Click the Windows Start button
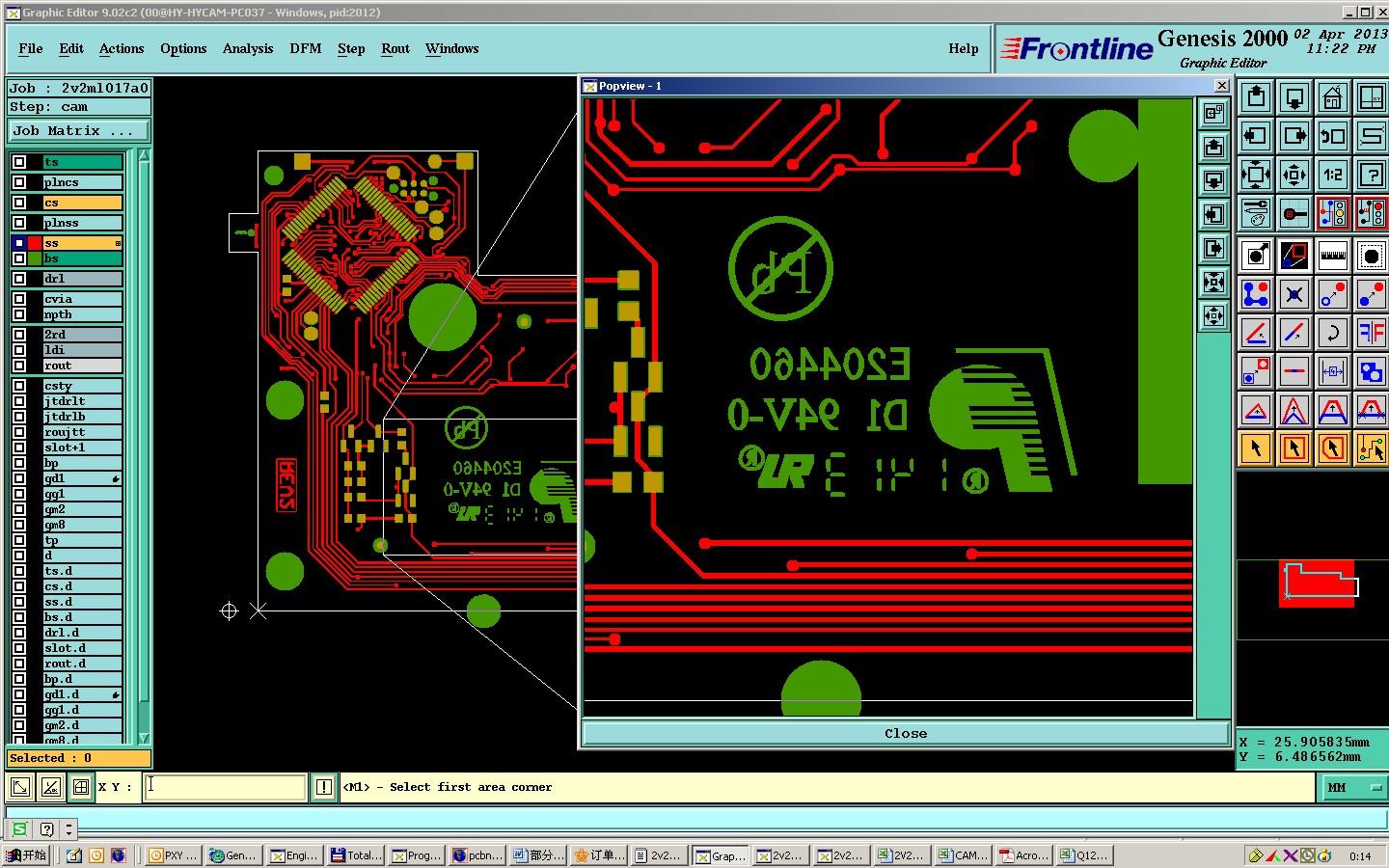This screenshot has width=1389, height=868. tap(26, 855)
